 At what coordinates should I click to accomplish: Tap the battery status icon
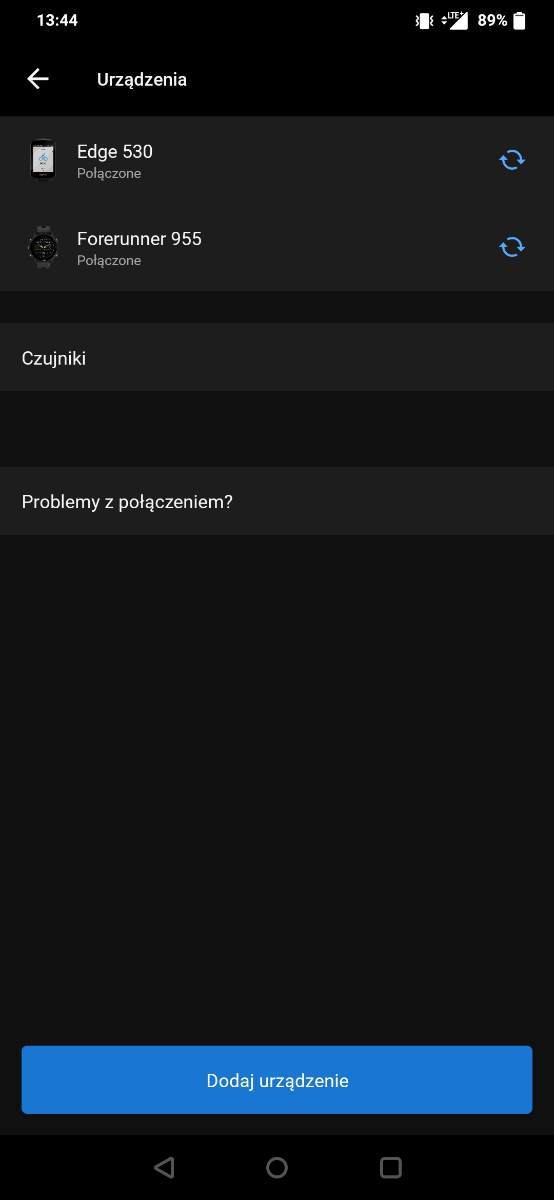click(519, 20)
